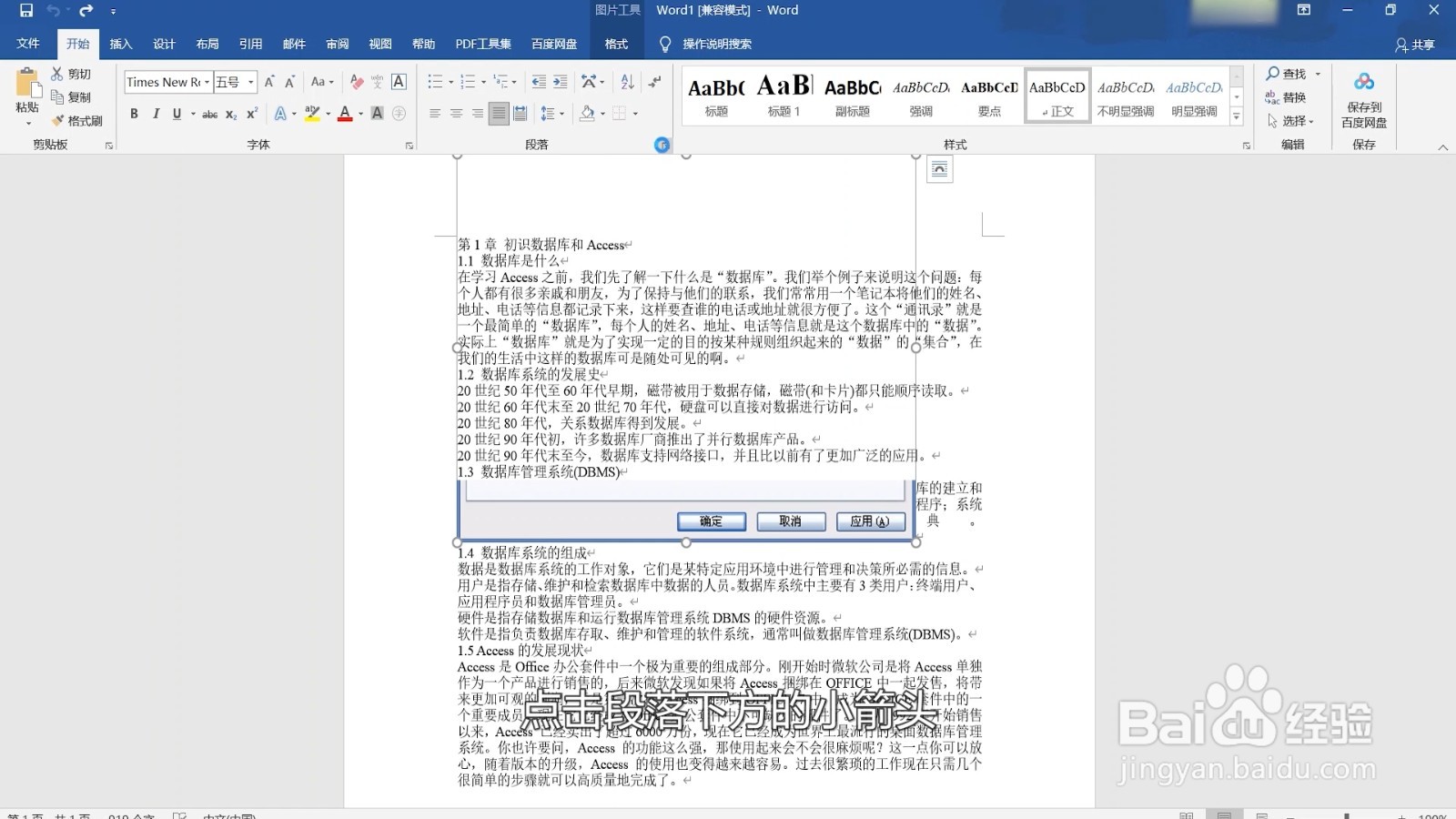
Task: Click the Apply (应用) button in the image
Action: click(870, 521)
